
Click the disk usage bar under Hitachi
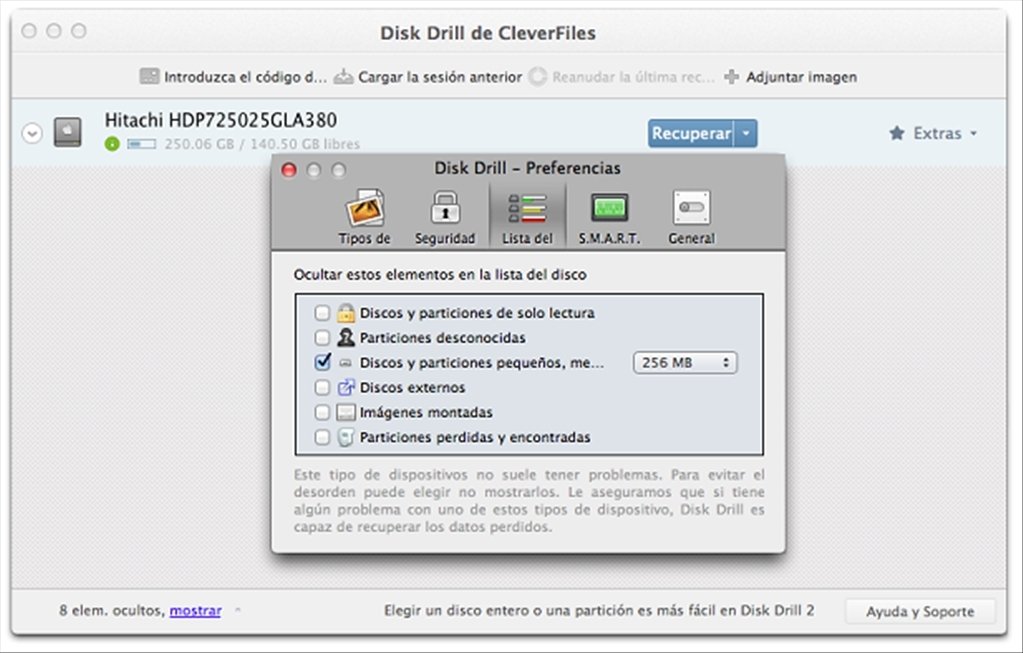141,144
